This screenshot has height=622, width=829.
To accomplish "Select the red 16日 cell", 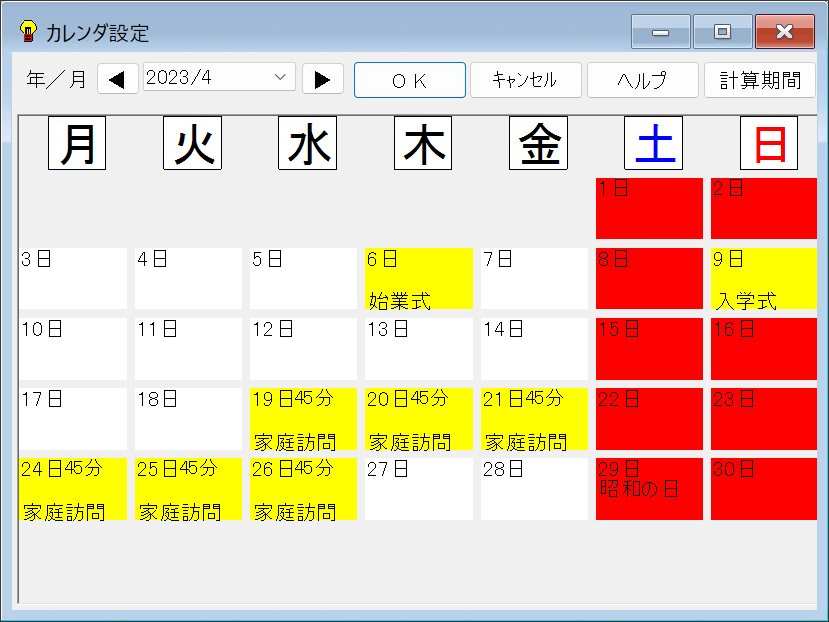I will click(764, 349).
